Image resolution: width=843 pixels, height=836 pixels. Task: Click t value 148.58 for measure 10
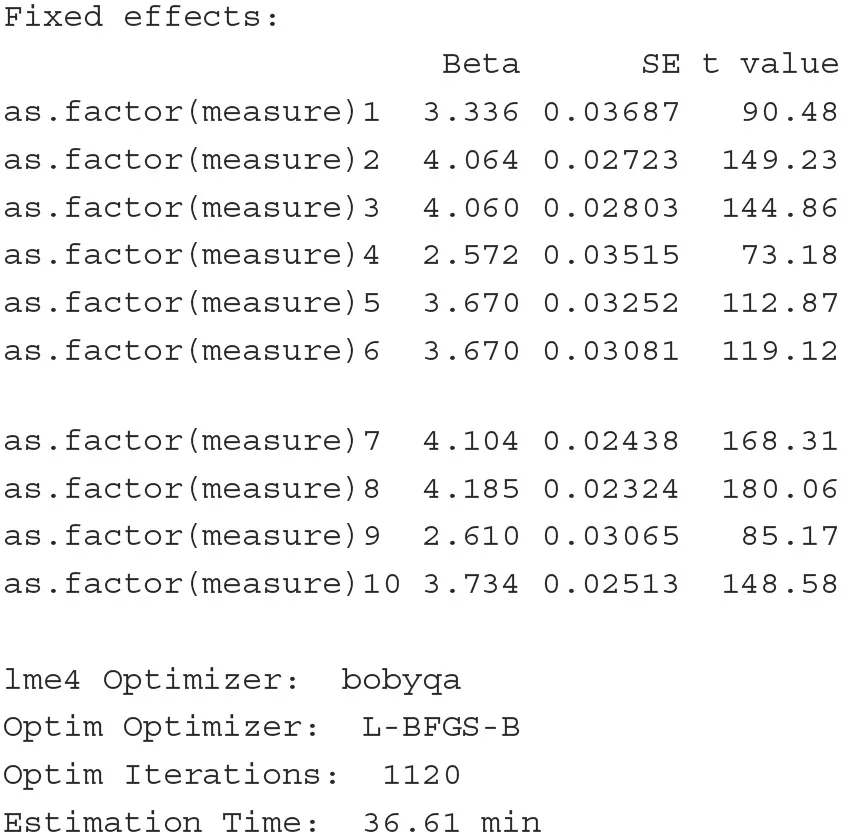coord(780,584)
